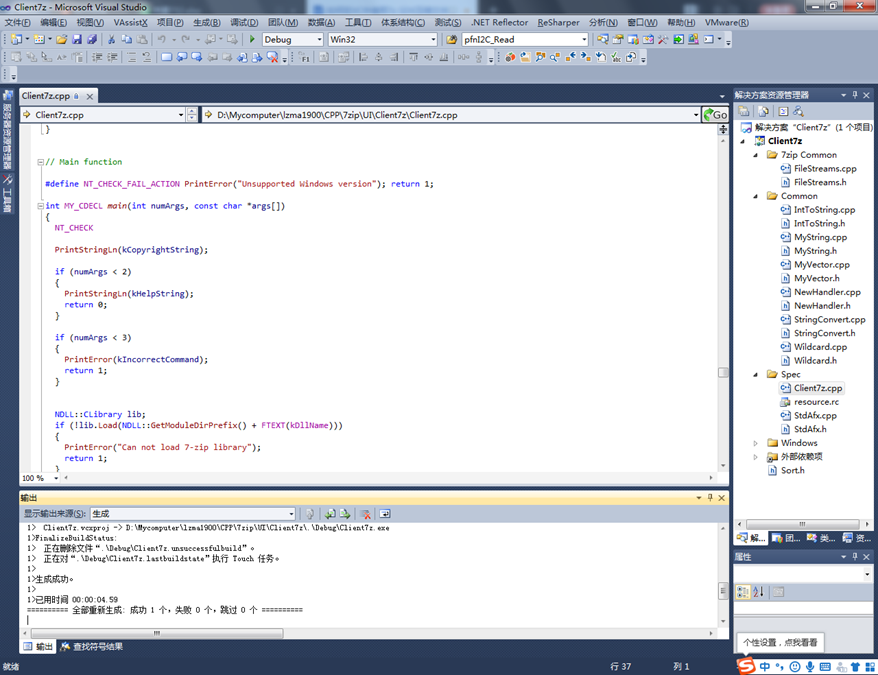Toggle alphabetical sort in Properties panel
This screenshot has width=878, height=675.
(759, 592)
